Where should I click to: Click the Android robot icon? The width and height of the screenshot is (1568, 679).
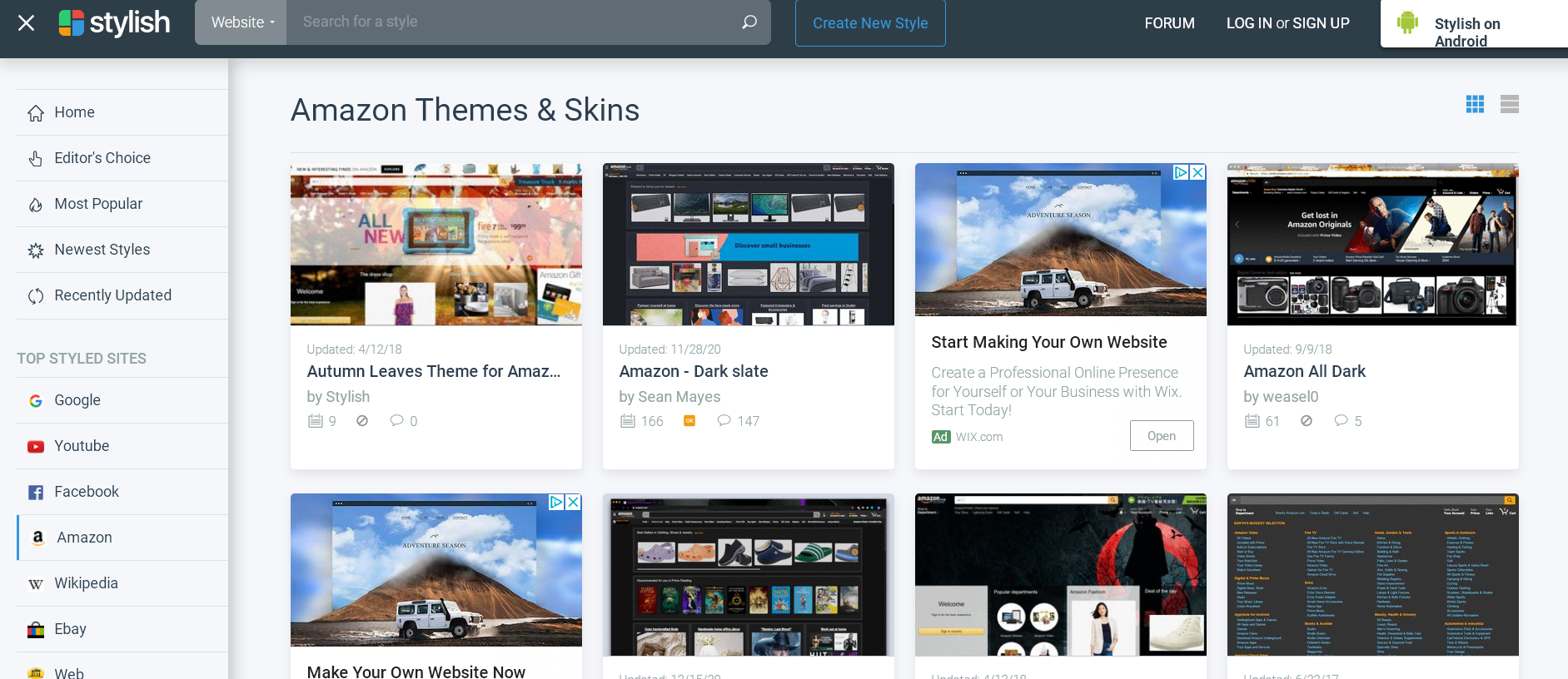click(x=1408, y=22)
